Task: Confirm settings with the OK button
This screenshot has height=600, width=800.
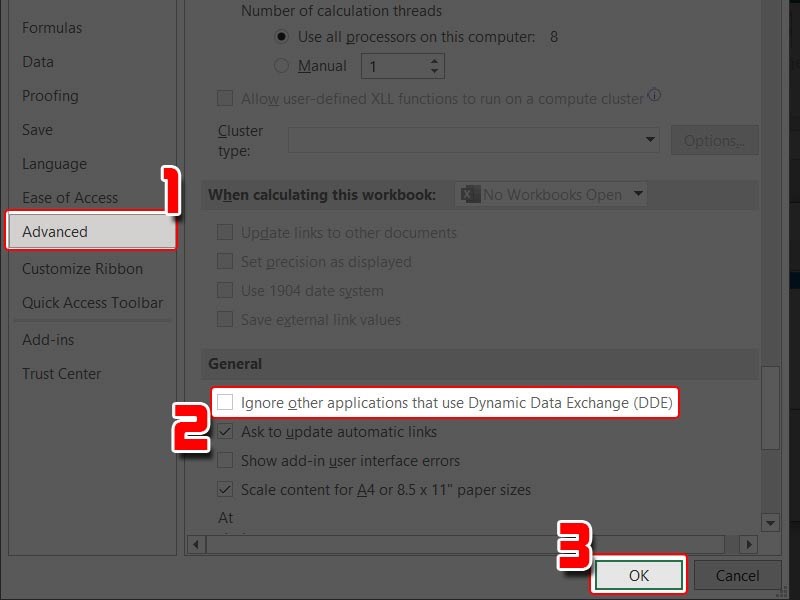Action: point(639,575)
